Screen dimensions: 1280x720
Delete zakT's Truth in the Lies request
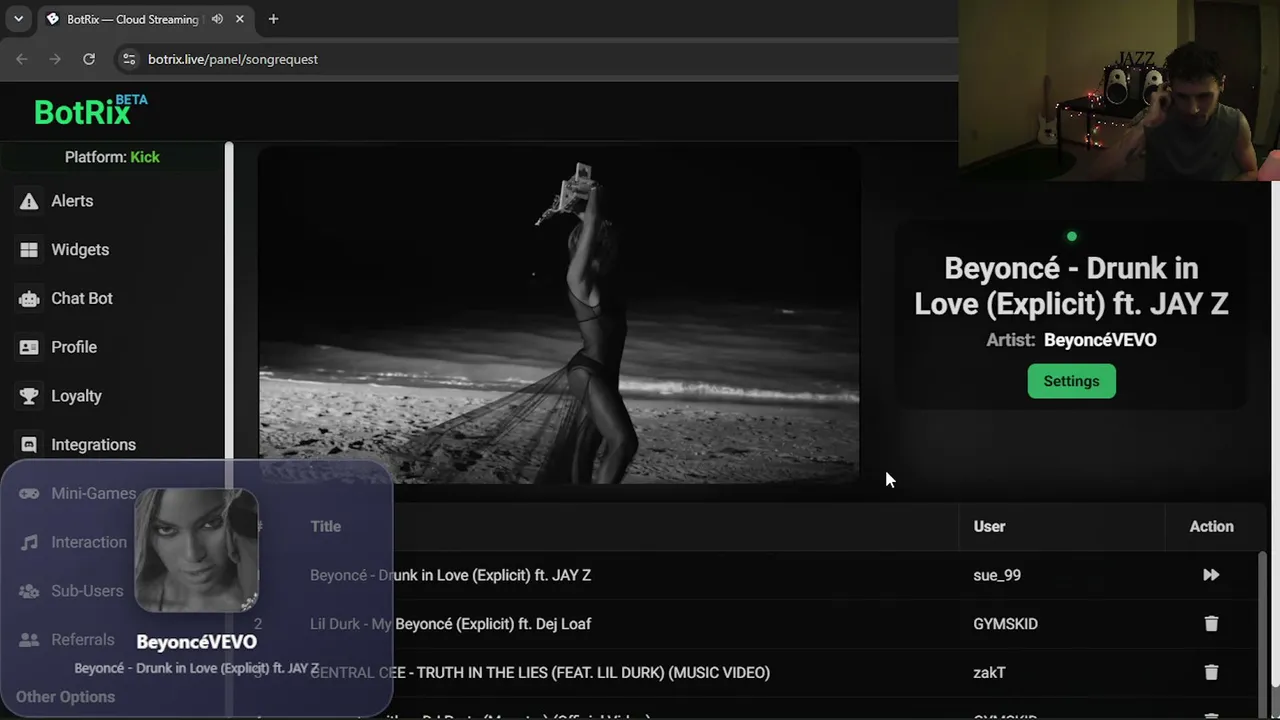(x=1211, y=673)
